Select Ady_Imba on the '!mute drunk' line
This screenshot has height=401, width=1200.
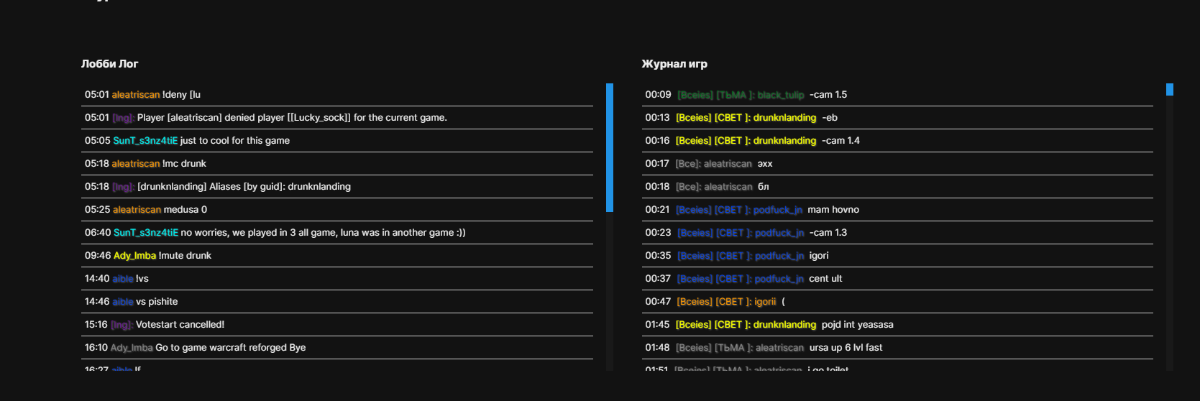click(x=134, y=256)
